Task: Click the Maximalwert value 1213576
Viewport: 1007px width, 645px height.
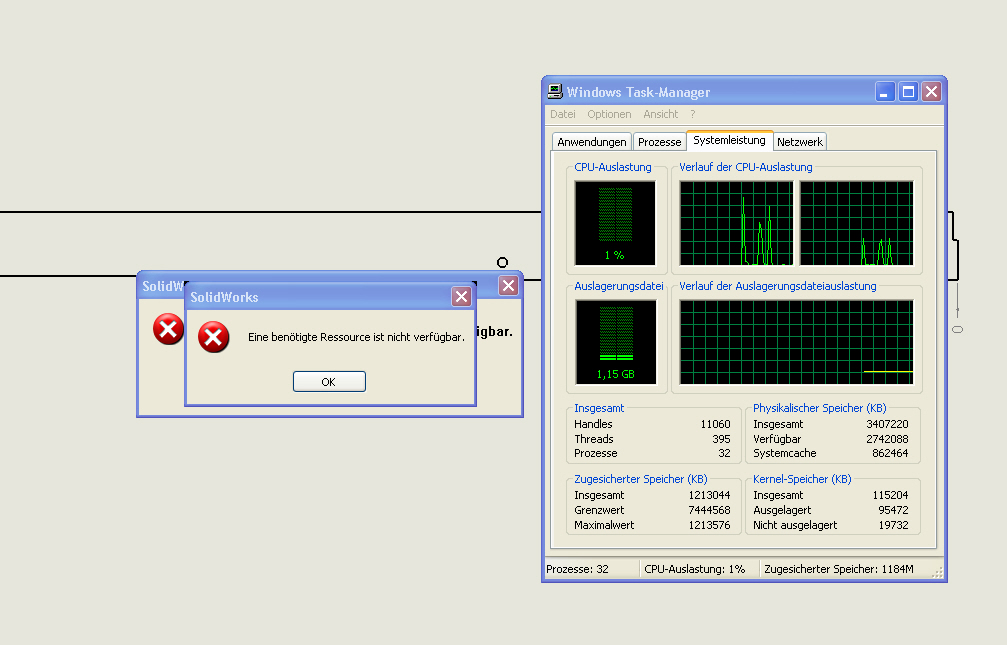Action: (710, 525)
